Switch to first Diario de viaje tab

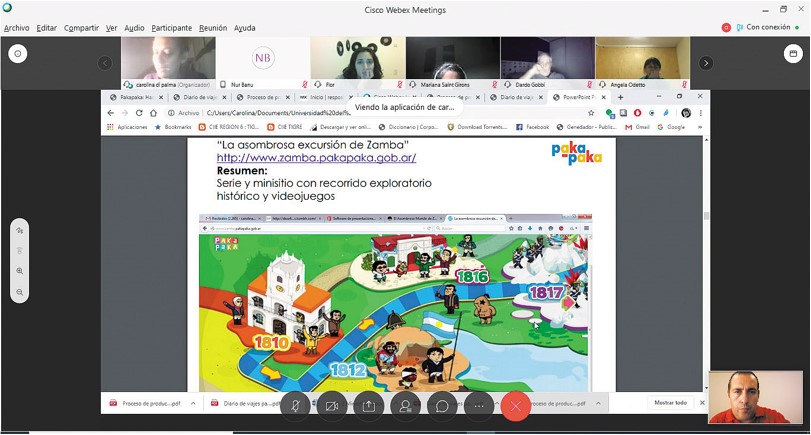pos(202,97)
